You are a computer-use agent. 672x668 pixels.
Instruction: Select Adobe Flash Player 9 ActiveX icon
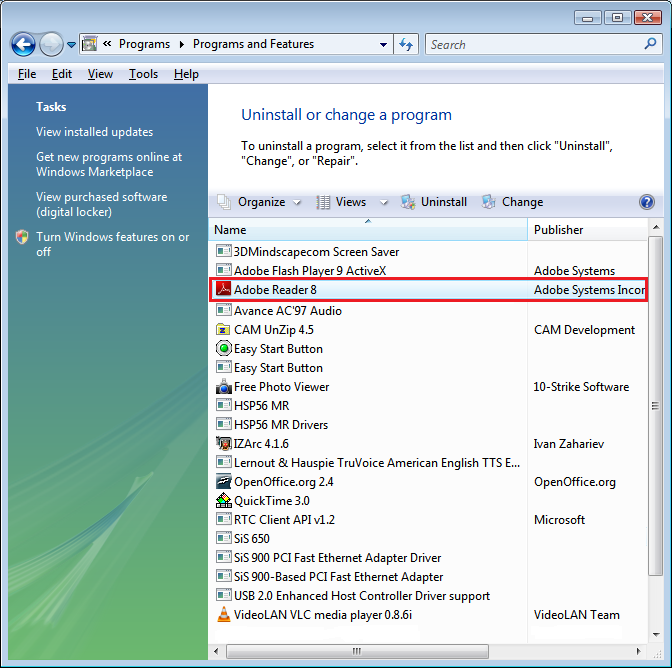[223, 270]
